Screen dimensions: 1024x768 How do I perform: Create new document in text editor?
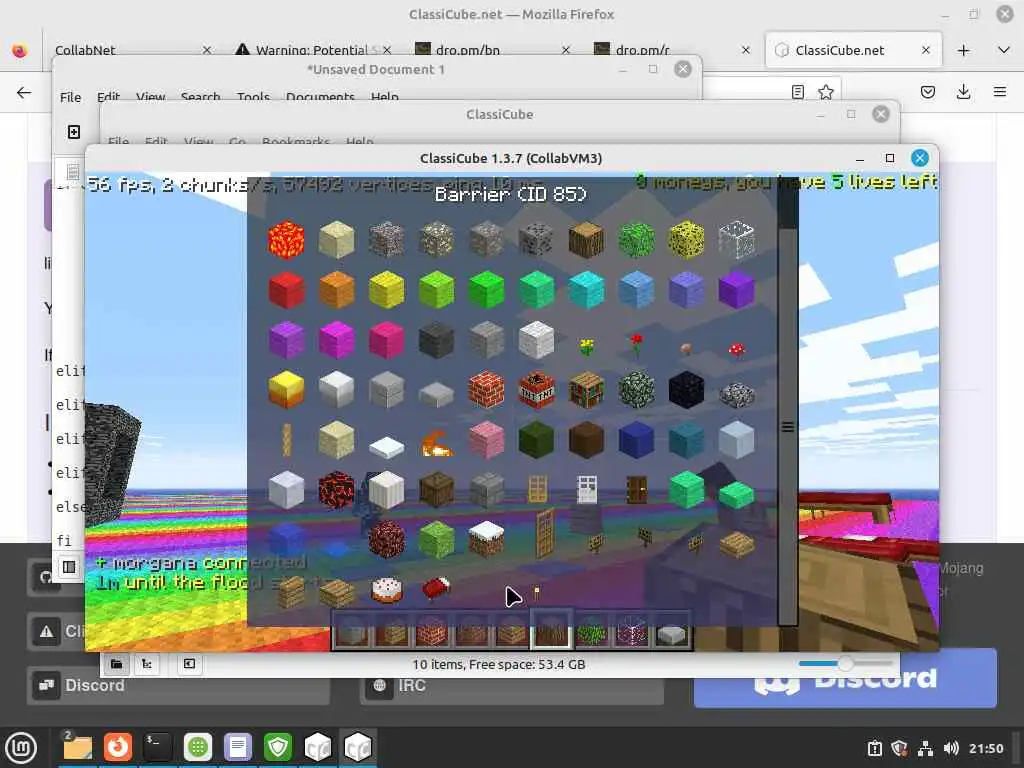pos(74,132)
